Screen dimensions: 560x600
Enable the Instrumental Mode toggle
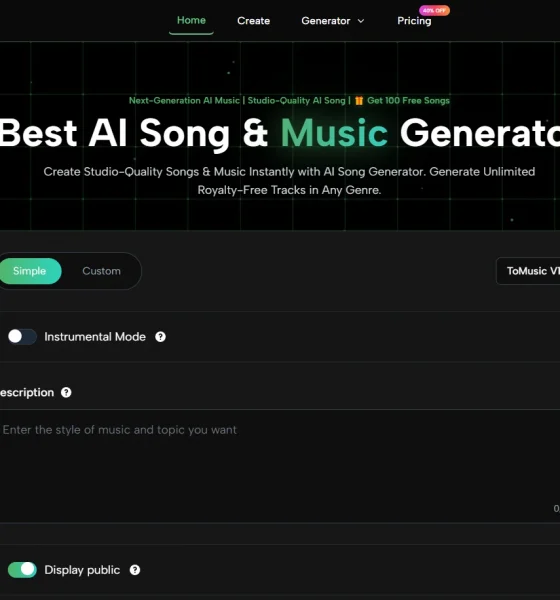tap(22, 337)
